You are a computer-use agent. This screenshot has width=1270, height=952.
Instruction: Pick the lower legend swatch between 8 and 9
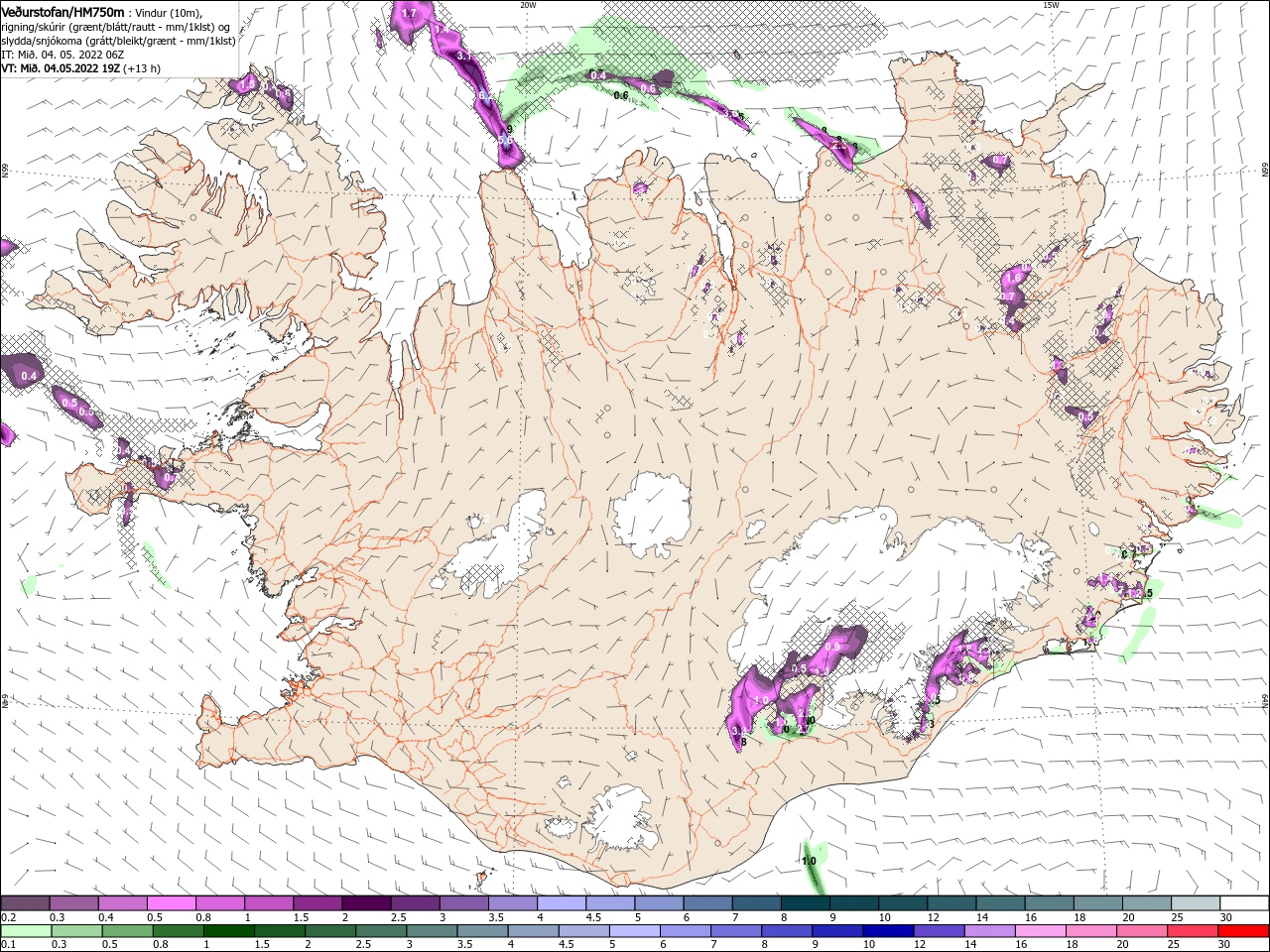click(785, 931)
